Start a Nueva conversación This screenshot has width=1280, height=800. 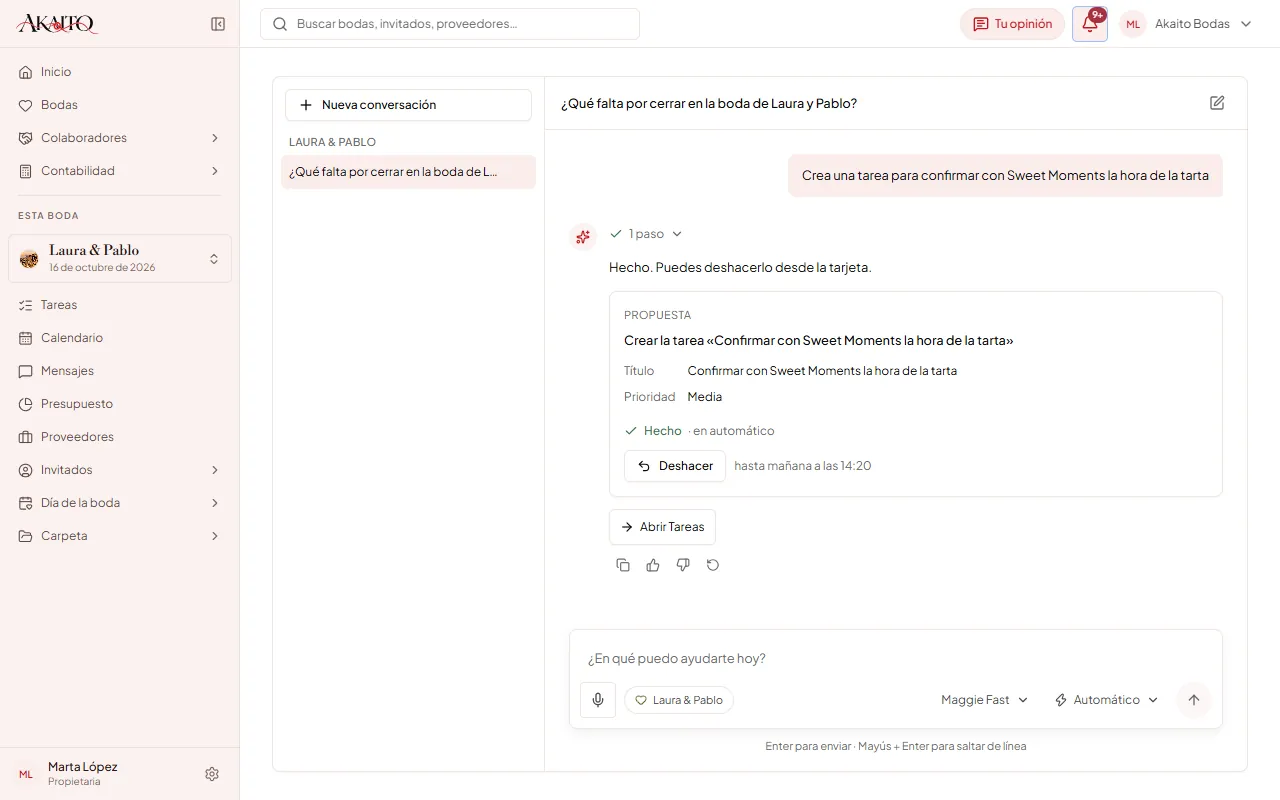[408, 105]
